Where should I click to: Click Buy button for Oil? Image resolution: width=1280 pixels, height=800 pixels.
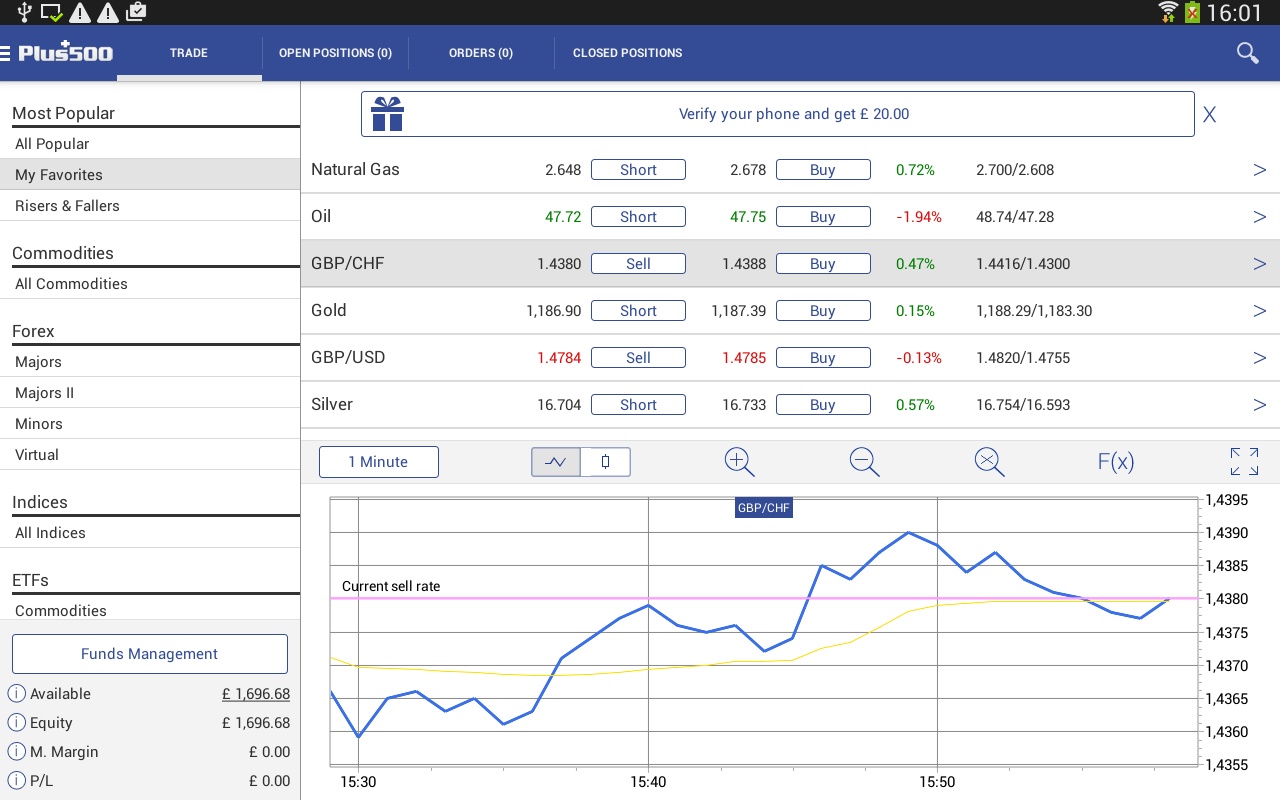[x=823, y=217]
